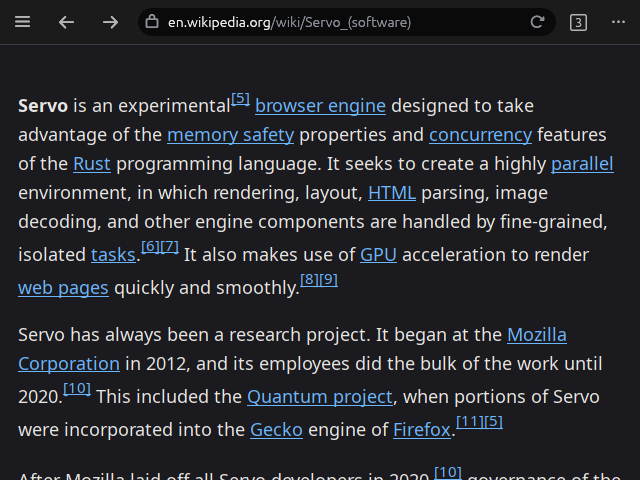Follow the Quantum project link

pos(320,397)
